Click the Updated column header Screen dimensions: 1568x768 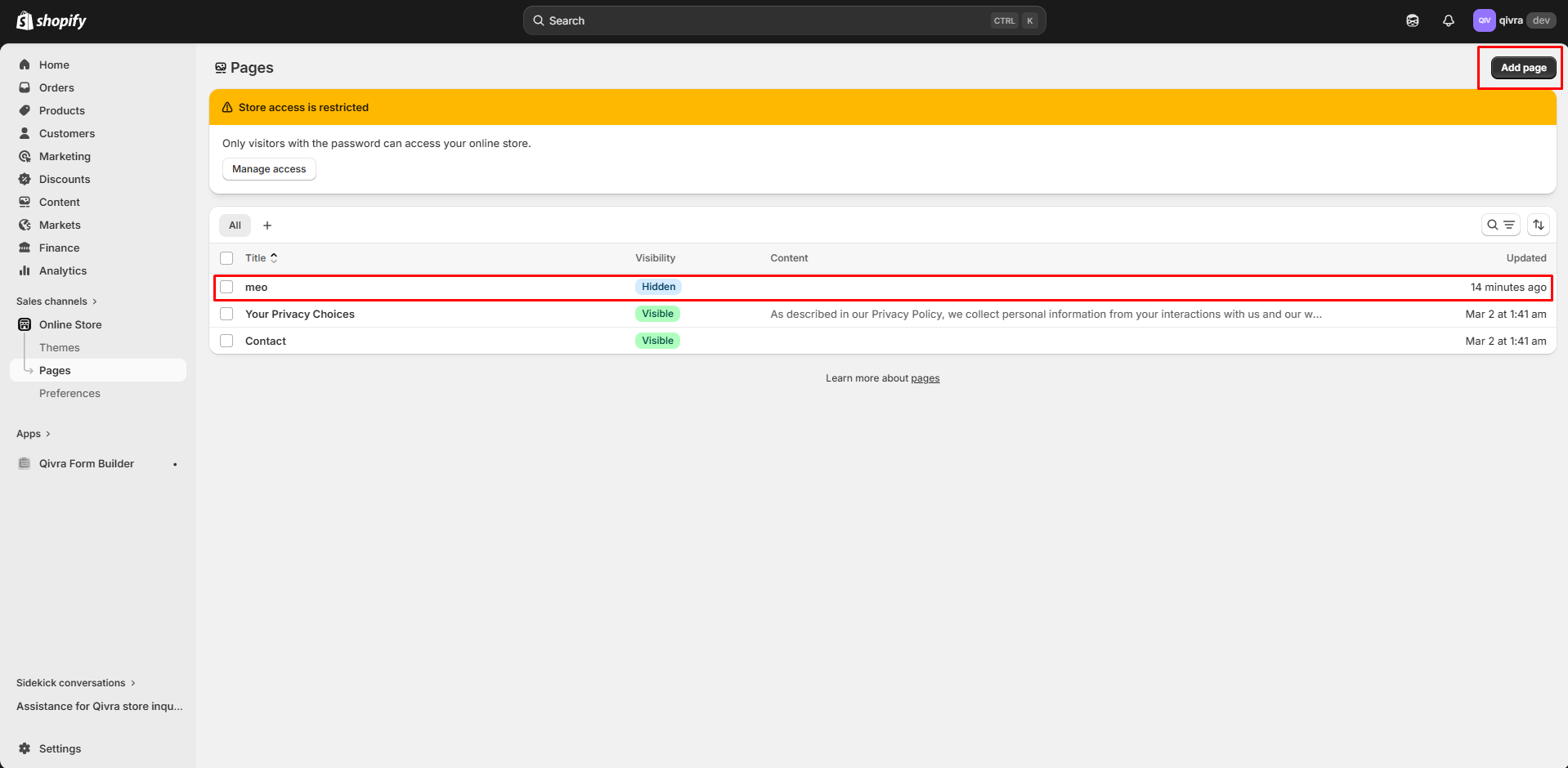(x=1526, y=258)
